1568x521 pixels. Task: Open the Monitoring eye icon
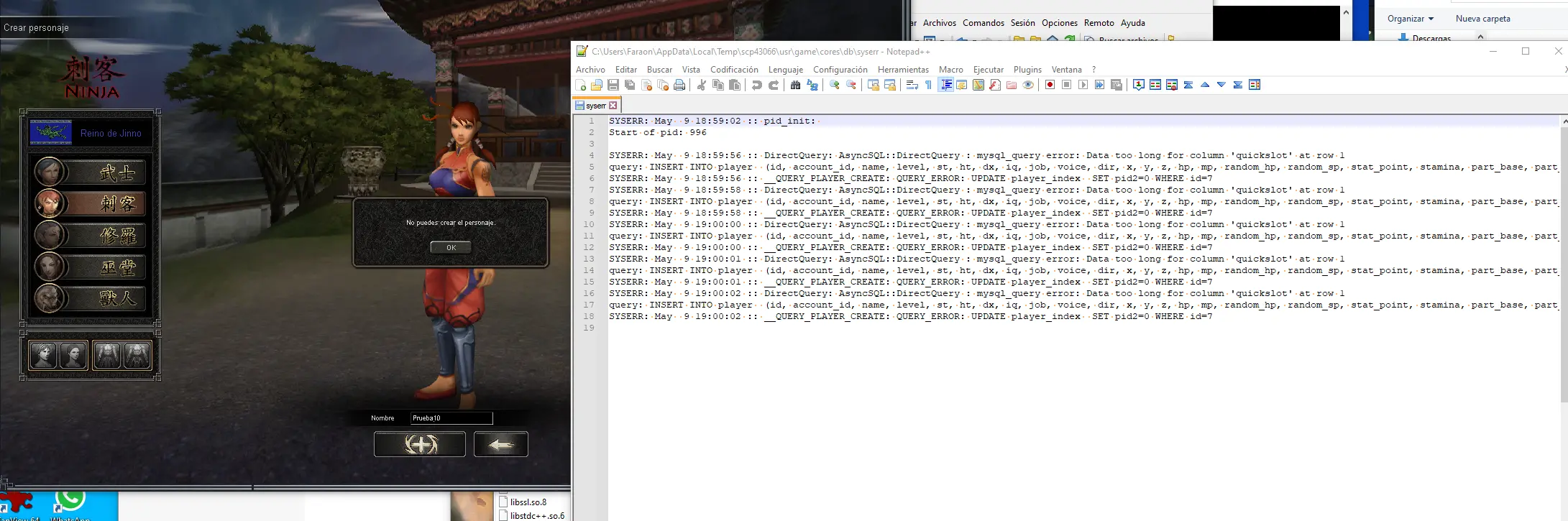pos(1028,85)
